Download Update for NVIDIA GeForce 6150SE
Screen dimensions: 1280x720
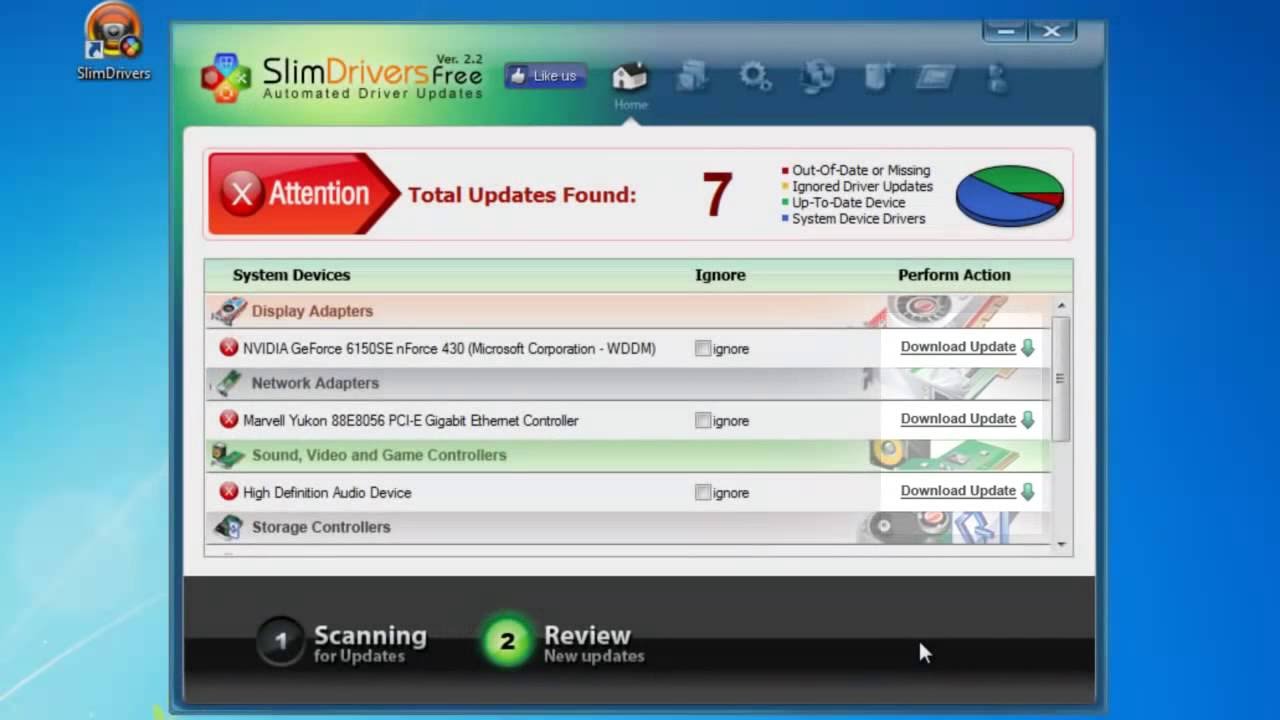958,347
